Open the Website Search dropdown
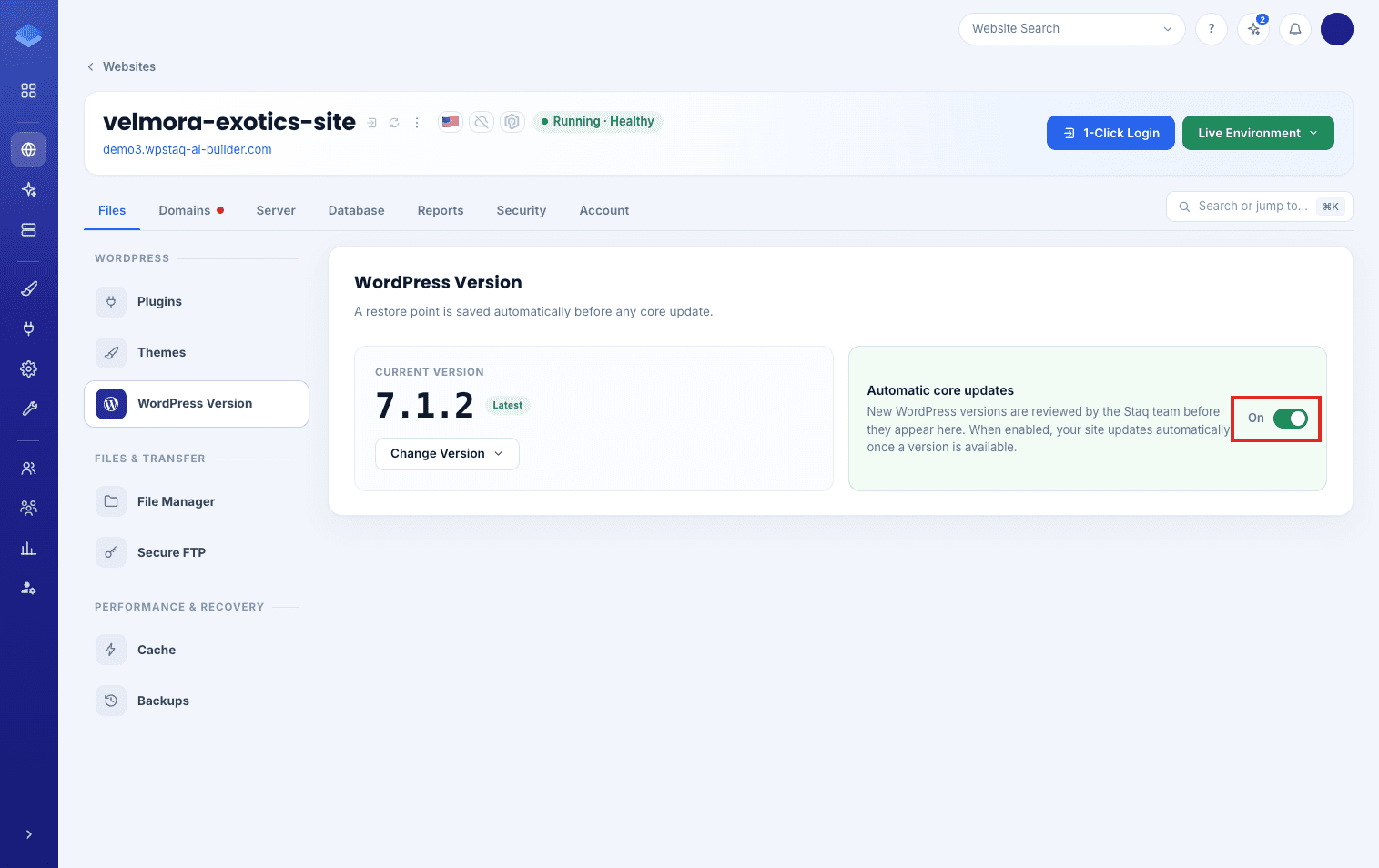Viewport: 1379px width, 868px height. pyautogui.click(x=1071, y=29)
